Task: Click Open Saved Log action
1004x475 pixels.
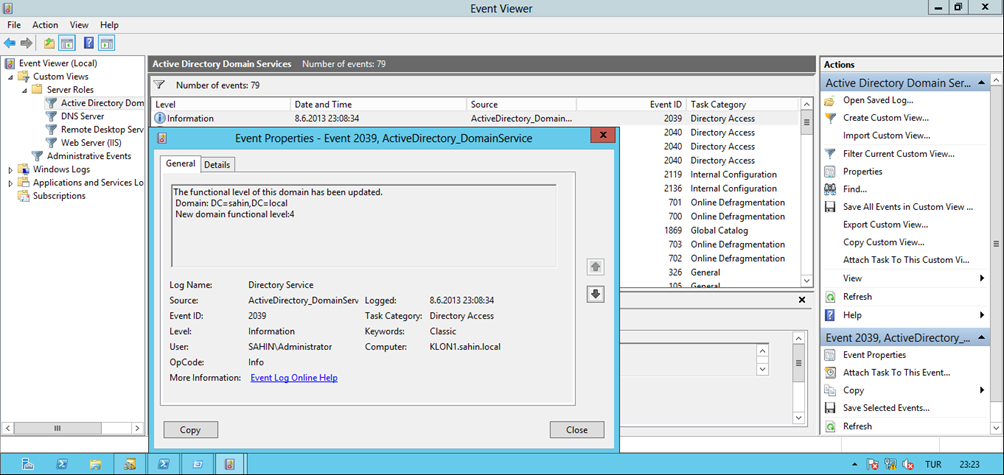Action: [x=878, y=100]
